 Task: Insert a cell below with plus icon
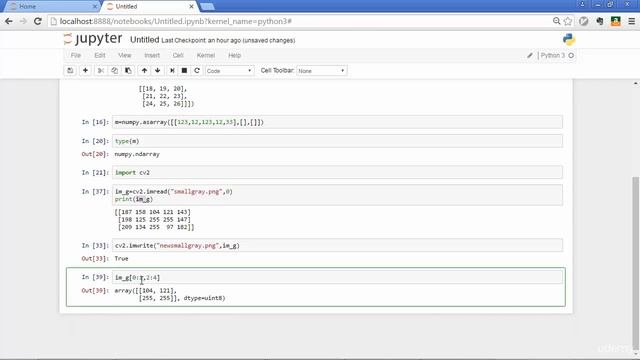point(85,71)
